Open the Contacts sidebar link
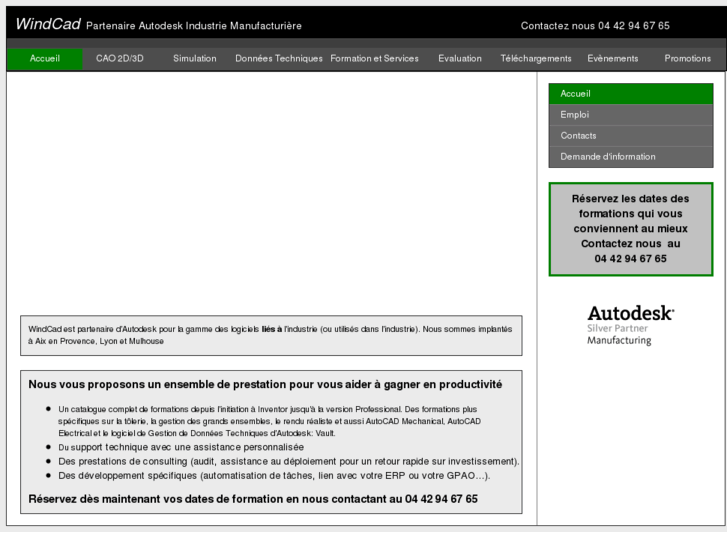The height and width of the screenshot is (545, 727). [x=631, y=135]
